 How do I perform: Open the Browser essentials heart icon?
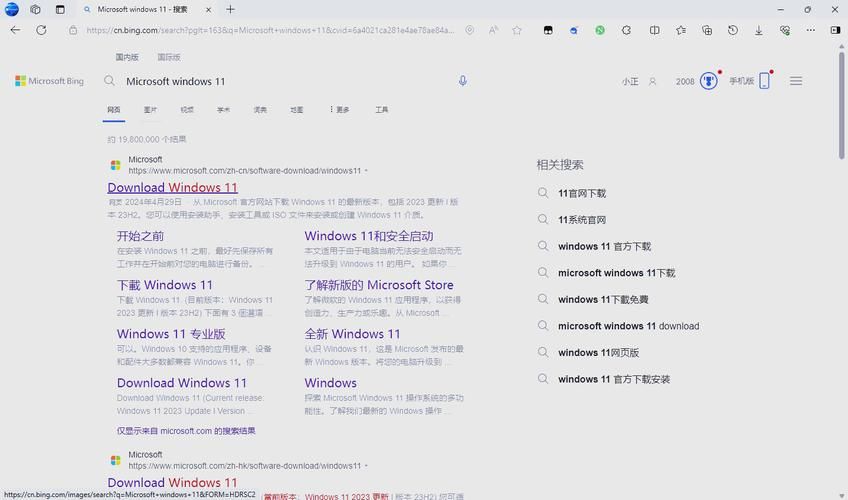[x=785, y=30]
